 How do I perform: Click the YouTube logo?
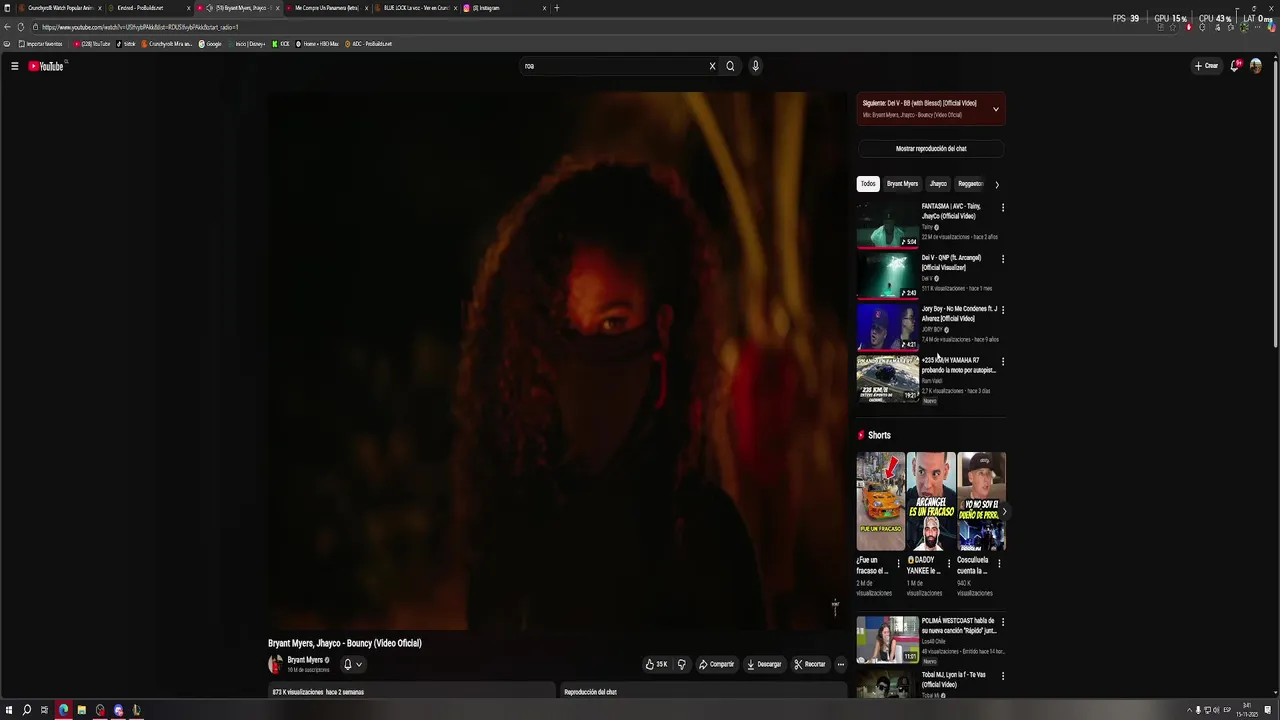46,66
